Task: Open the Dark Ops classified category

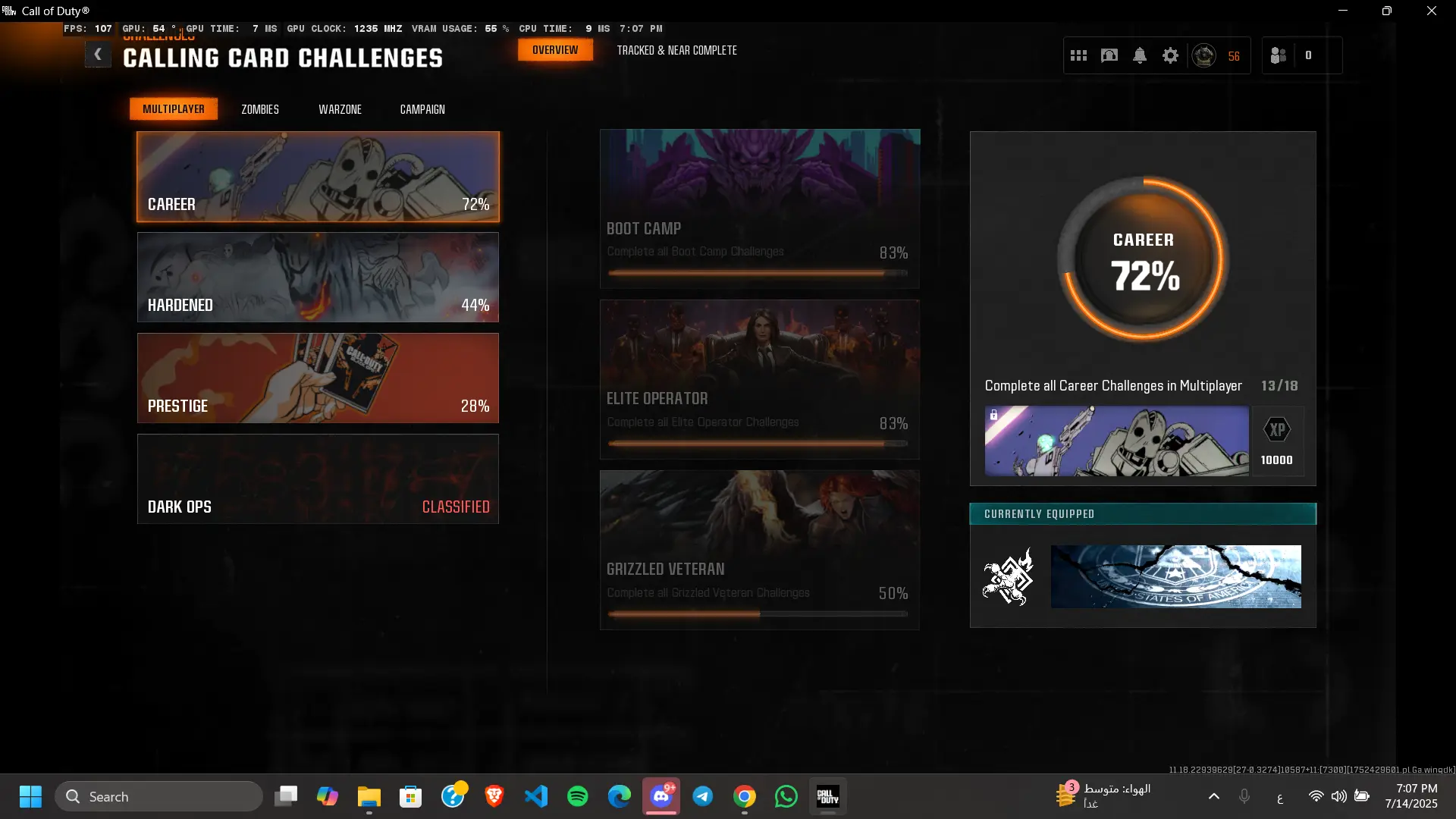Action: click(x=318, y=479)
